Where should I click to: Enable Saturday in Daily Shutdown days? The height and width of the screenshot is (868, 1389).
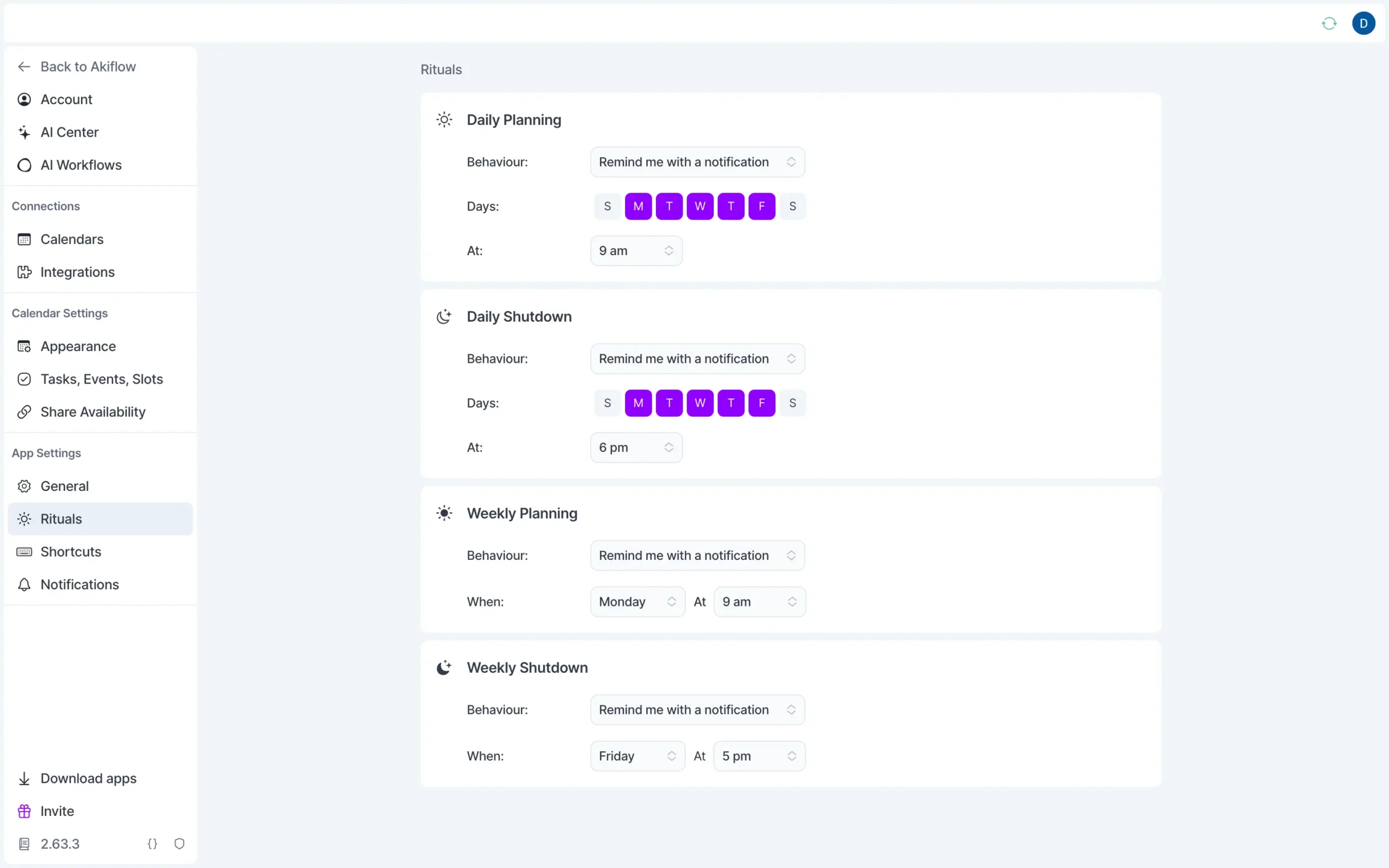793,403
